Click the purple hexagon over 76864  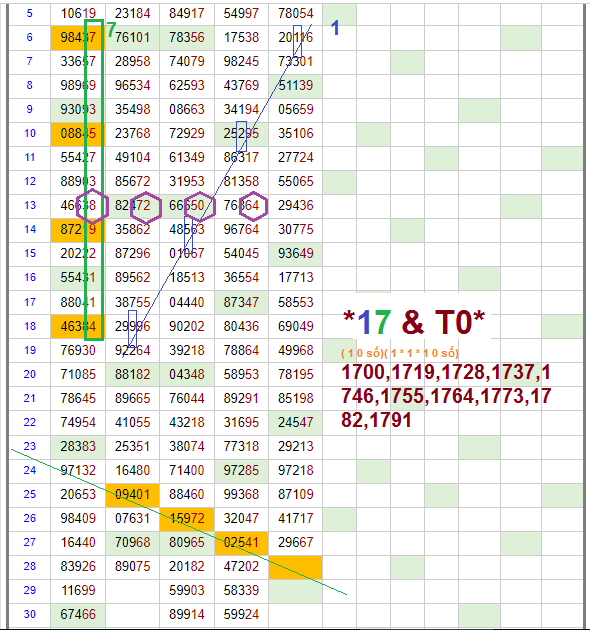[253, 206]
